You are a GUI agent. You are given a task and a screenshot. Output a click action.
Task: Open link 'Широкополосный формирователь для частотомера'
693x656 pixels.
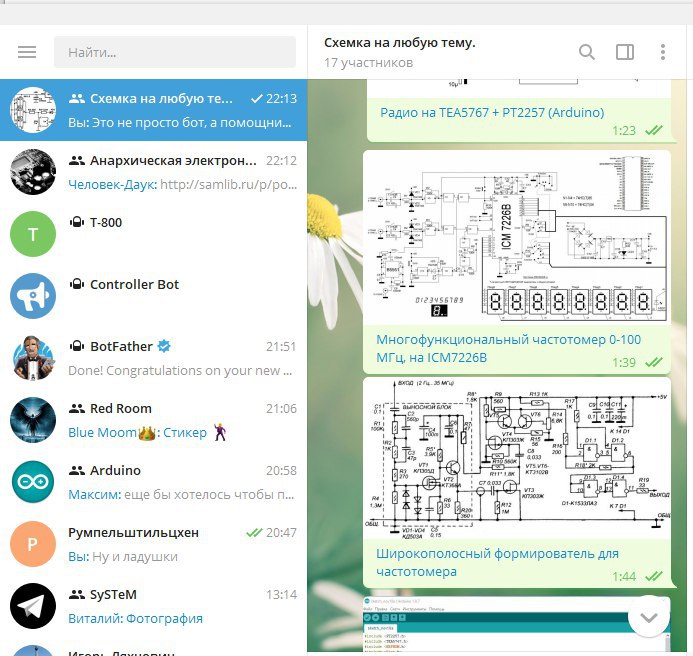pyautogui.click(x=497, y=562)
